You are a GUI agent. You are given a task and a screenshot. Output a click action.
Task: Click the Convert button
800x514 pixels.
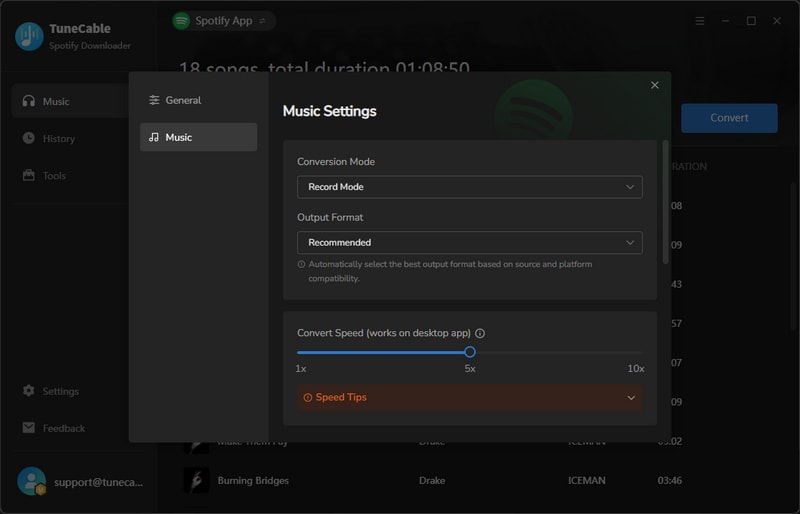pos(729,118)
